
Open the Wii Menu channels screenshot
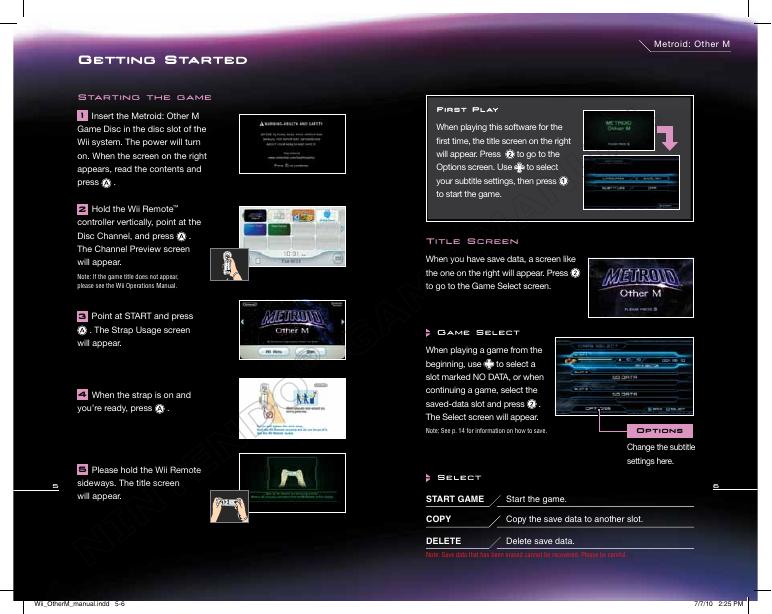click(292, 236)
